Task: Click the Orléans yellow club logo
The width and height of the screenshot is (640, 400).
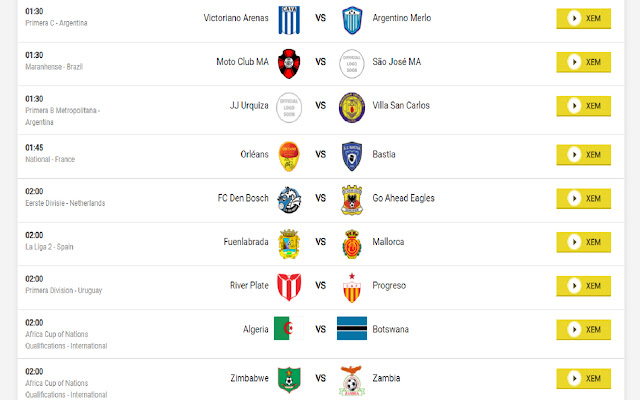Action: tap(289, 156)
